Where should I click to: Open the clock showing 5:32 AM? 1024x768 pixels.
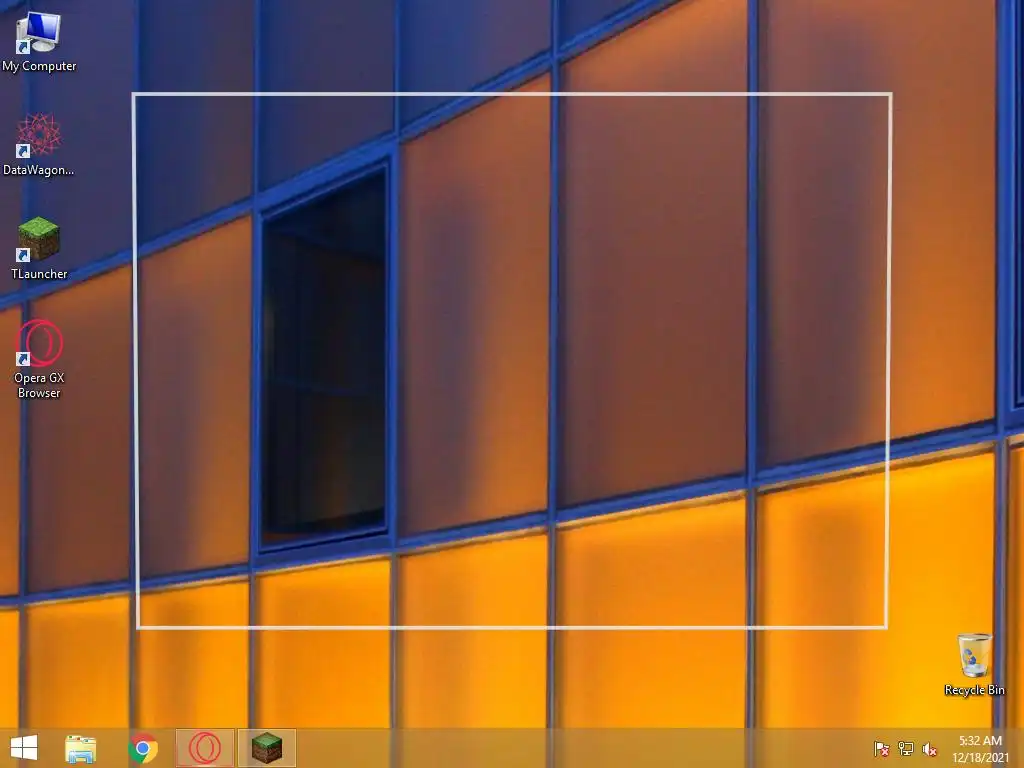(980, 741)
